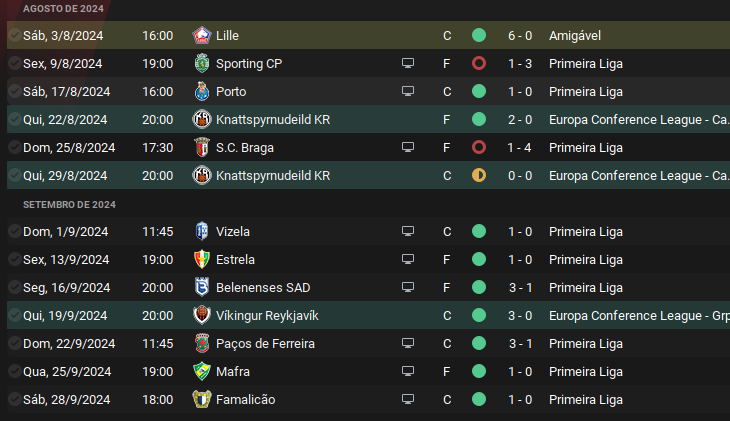This screenshot has width=730, height=421.
Task: Open the Sporting CP crest icon
Action: (x=202, y=63)
